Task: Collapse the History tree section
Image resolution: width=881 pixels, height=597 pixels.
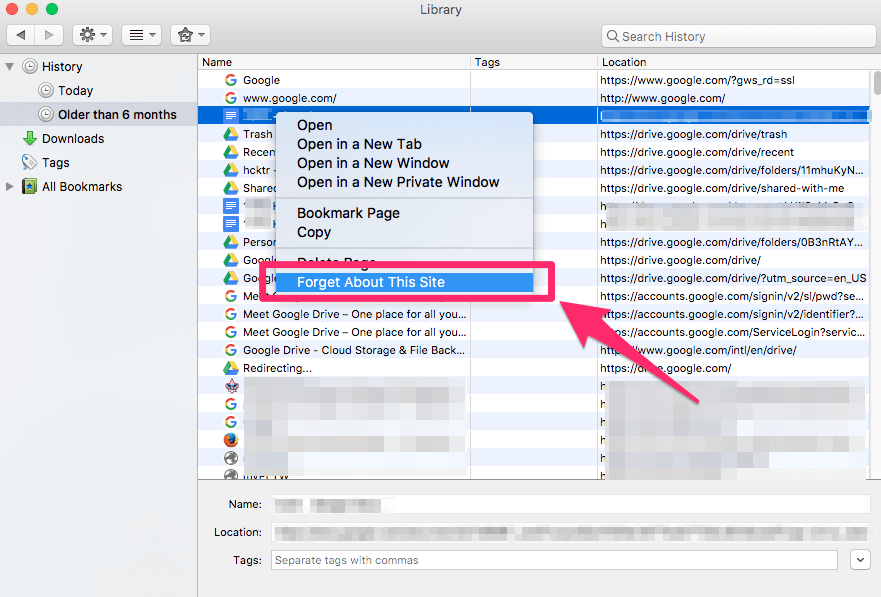Action: coord(10,66)
